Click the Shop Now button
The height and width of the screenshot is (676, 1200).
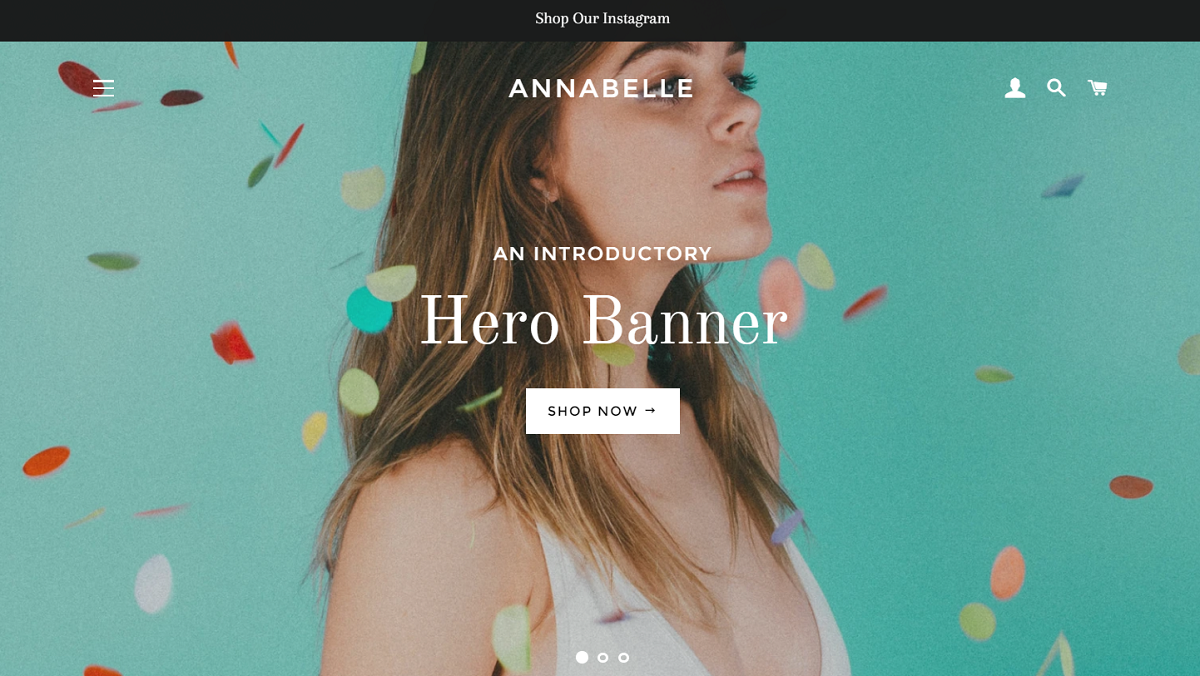(603, 411)
